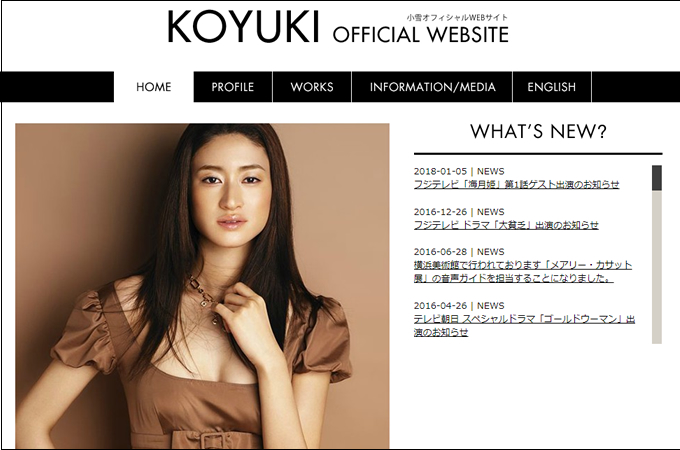Click the WHAT'S NEW? heading
This screenshot has width=680, height=450.
(x=538, y=131)
